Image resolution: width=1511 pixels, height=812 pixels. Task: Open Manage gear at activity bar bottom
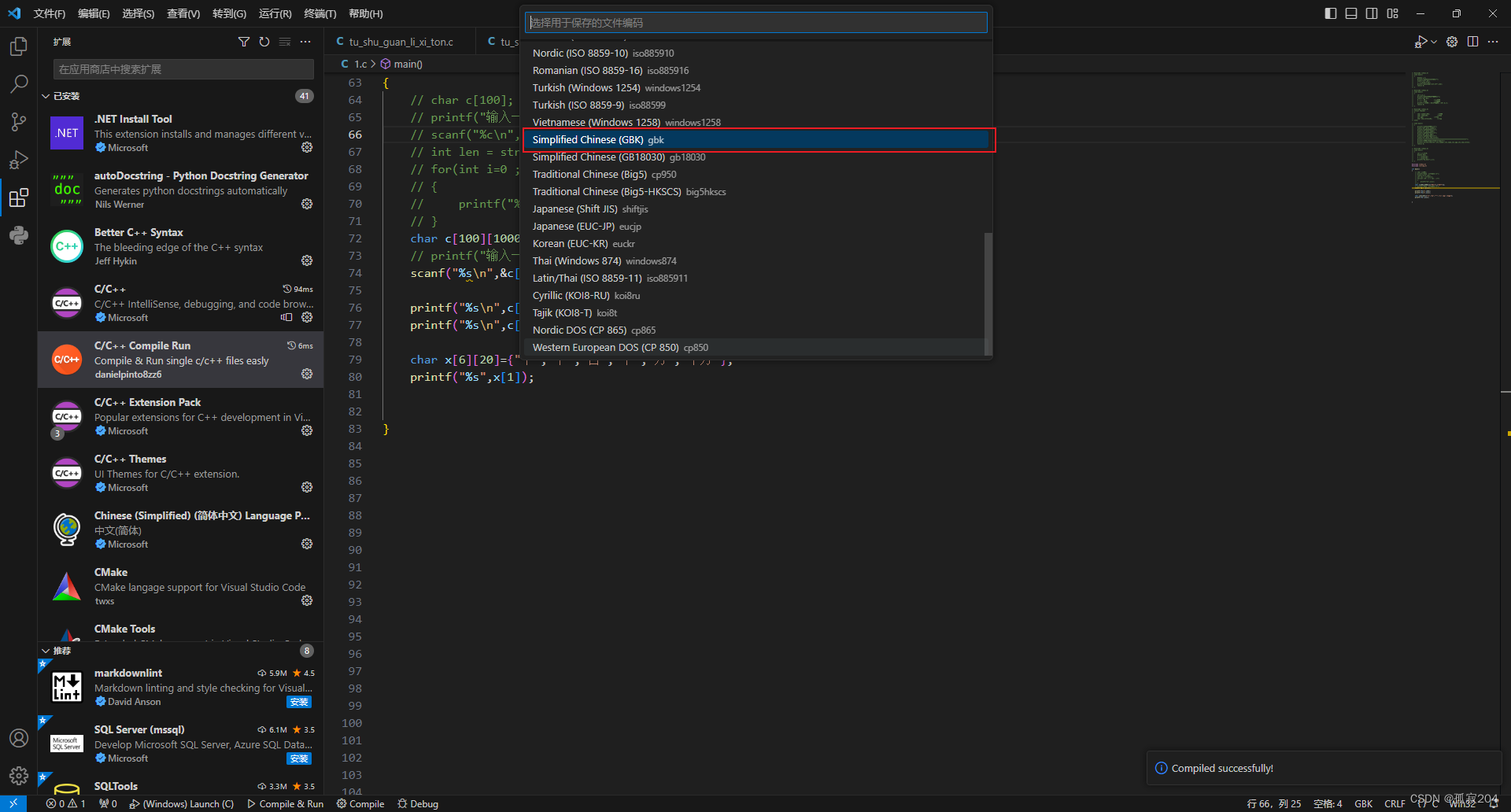(x=19, y=776)
